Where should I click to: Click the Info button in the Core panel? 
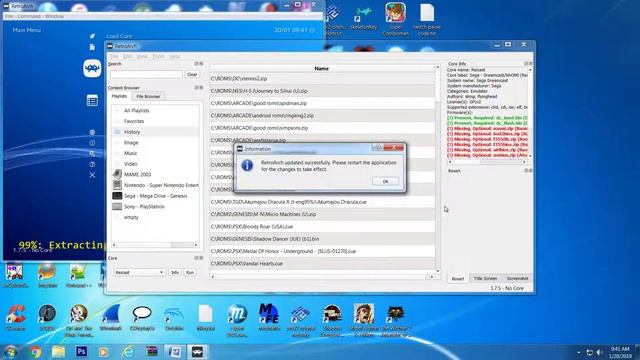coord(175,272)
